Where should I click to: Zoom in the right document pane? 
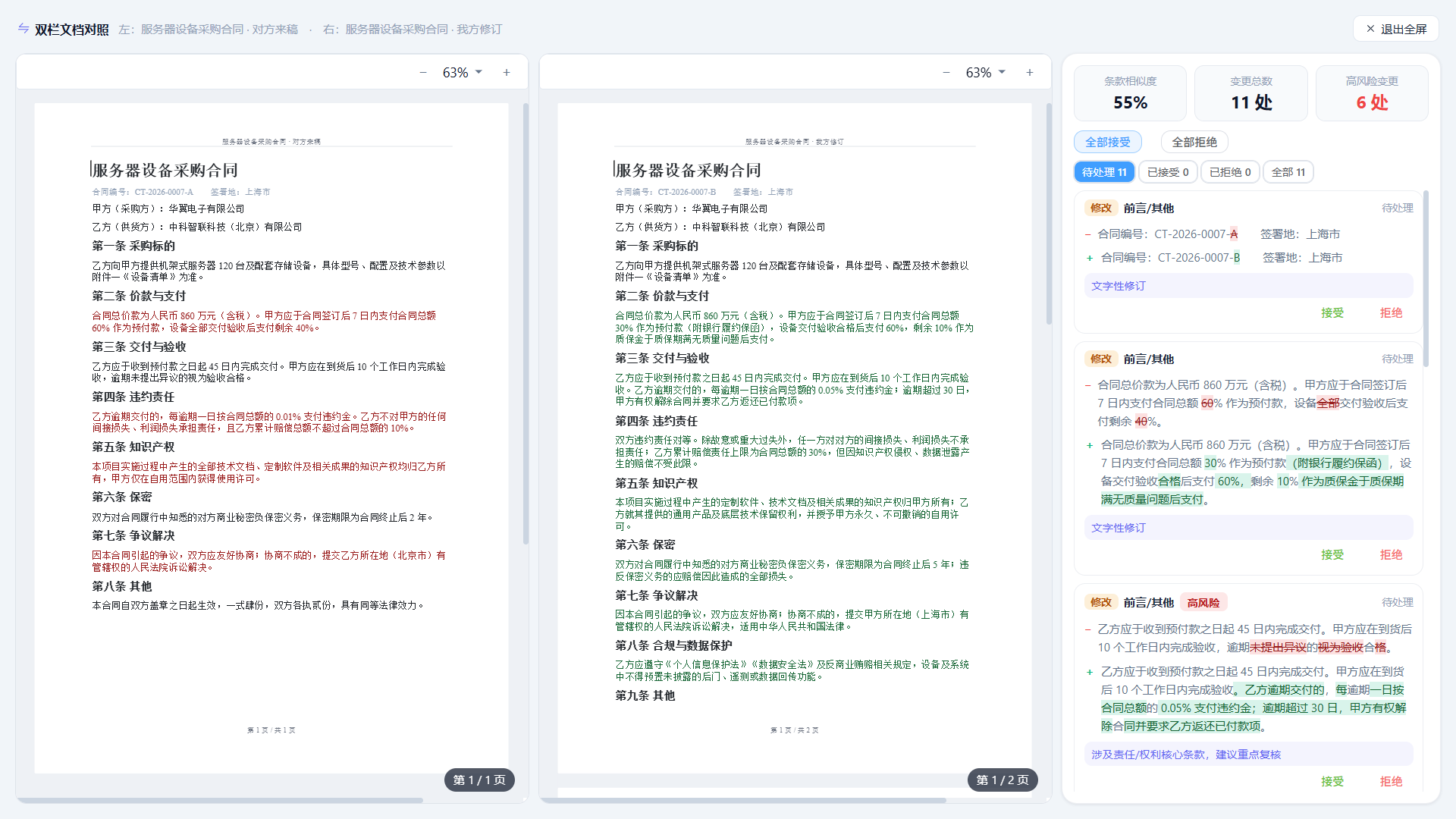coord(1030,73)
